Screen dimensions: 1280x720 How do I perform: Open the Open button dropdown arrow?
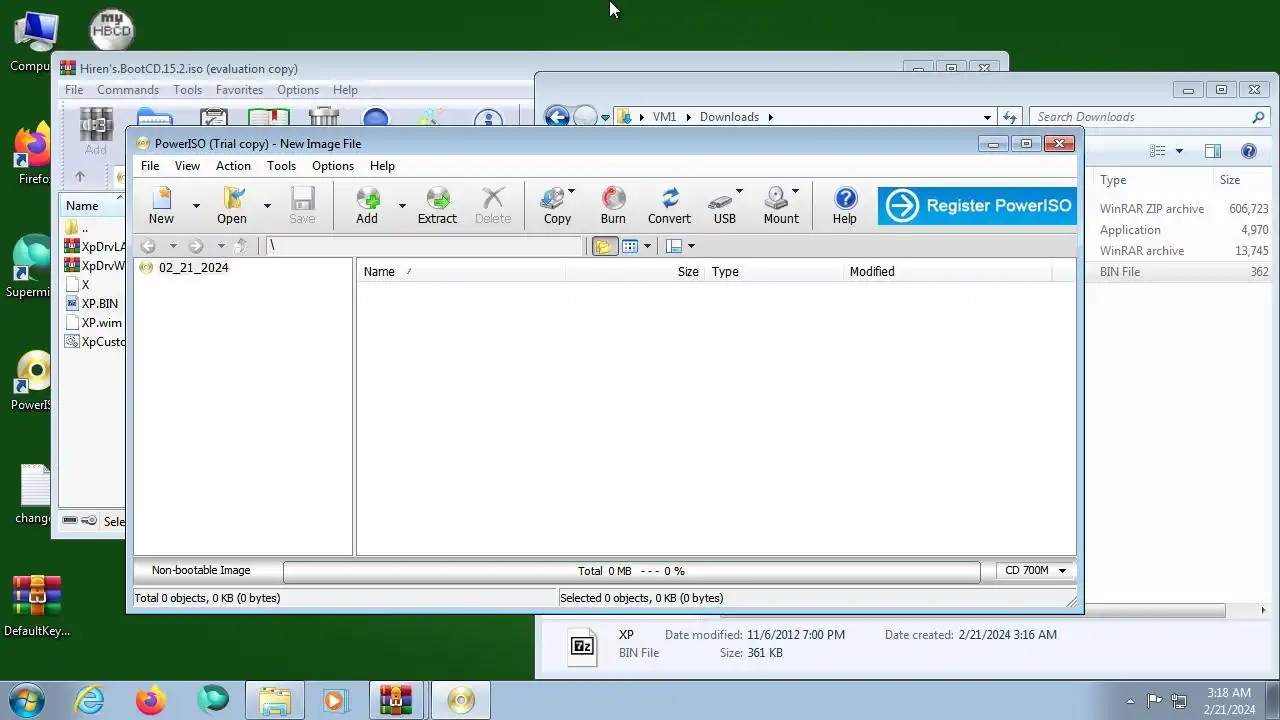point(267,205)
